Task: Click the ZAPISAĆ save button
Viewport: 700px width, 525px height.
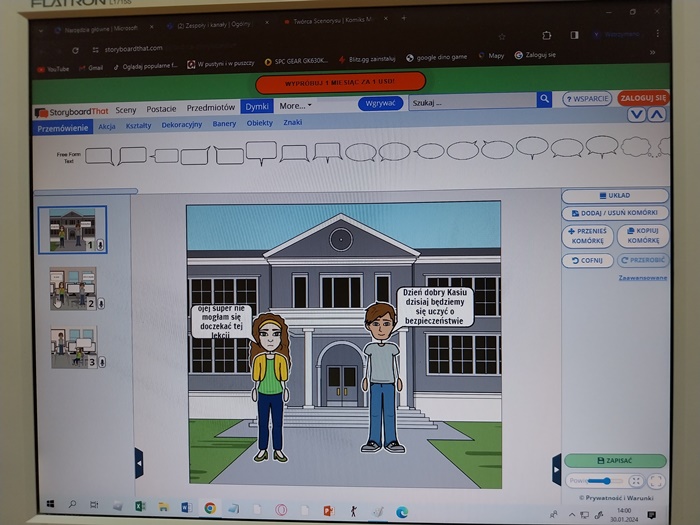Action: tap(615, 460)
